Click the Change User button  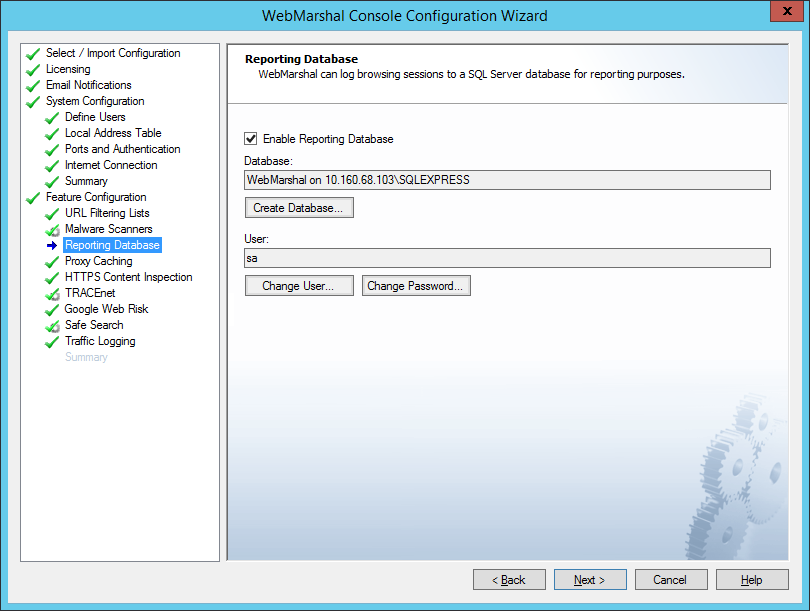click(299, 286)
